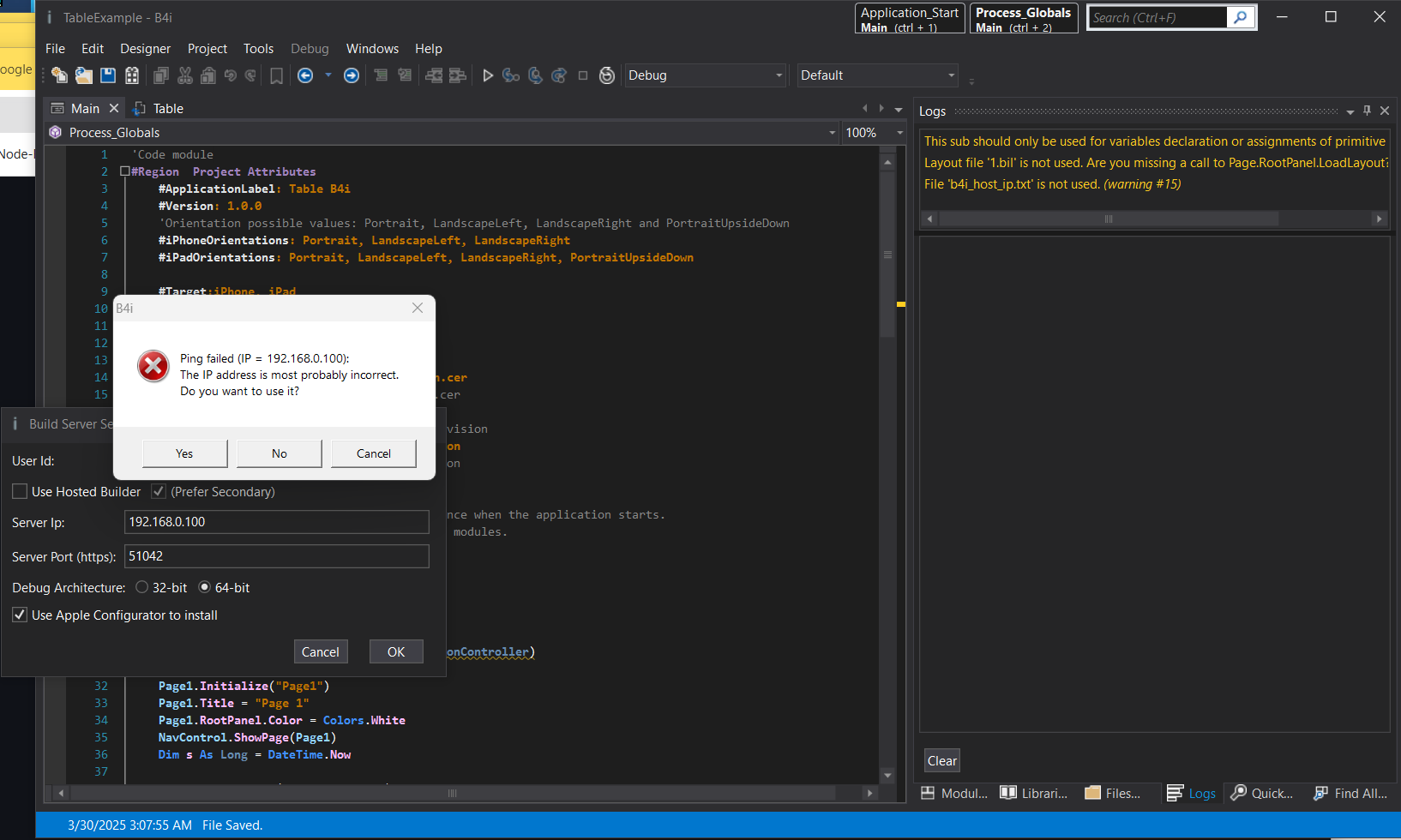The image size is (1401, 840).
Task: Open the Designer menu
Action: tap(145, 49)
